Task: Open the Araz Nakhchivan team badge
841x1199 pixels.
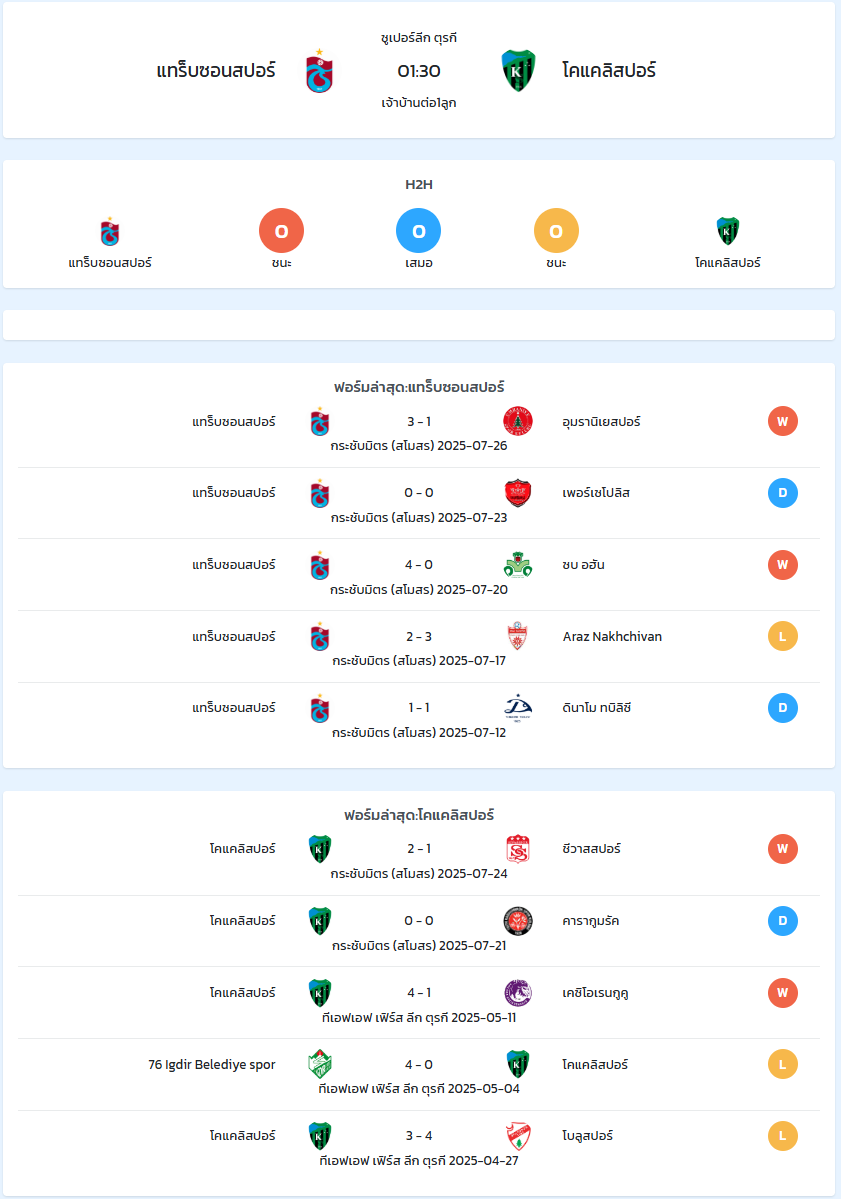Action: point(518,636)
